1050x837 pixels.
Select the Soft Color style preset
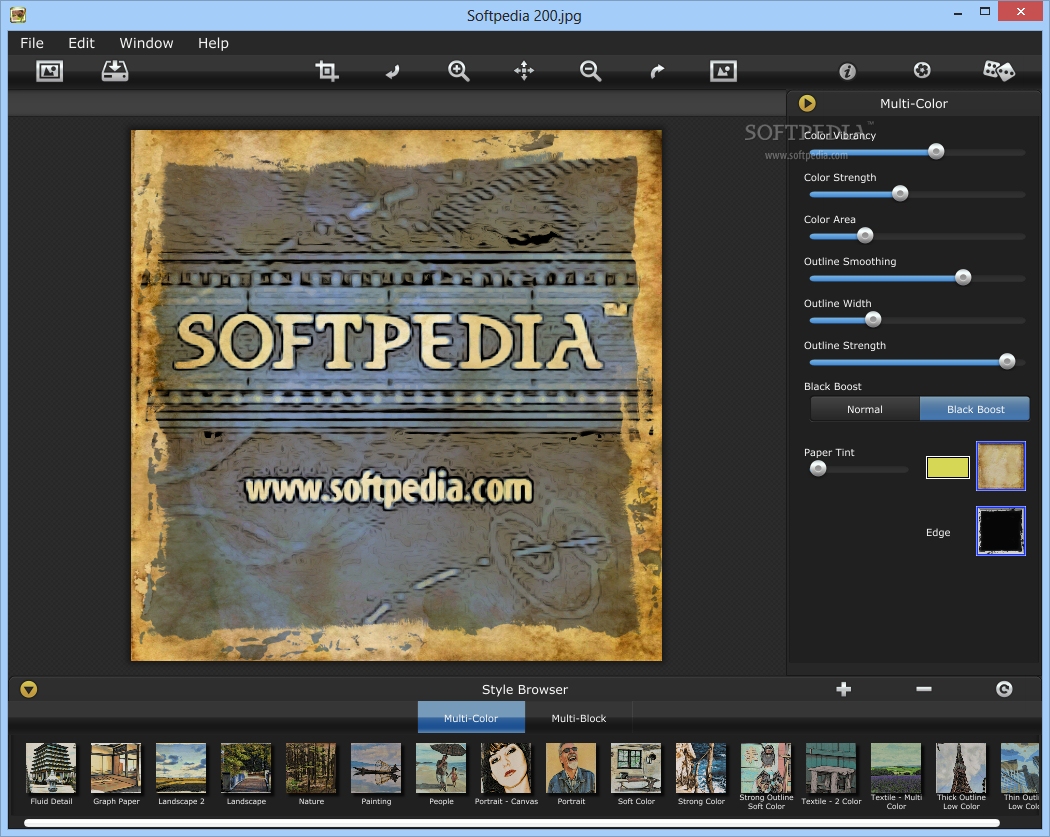point(635,774)
